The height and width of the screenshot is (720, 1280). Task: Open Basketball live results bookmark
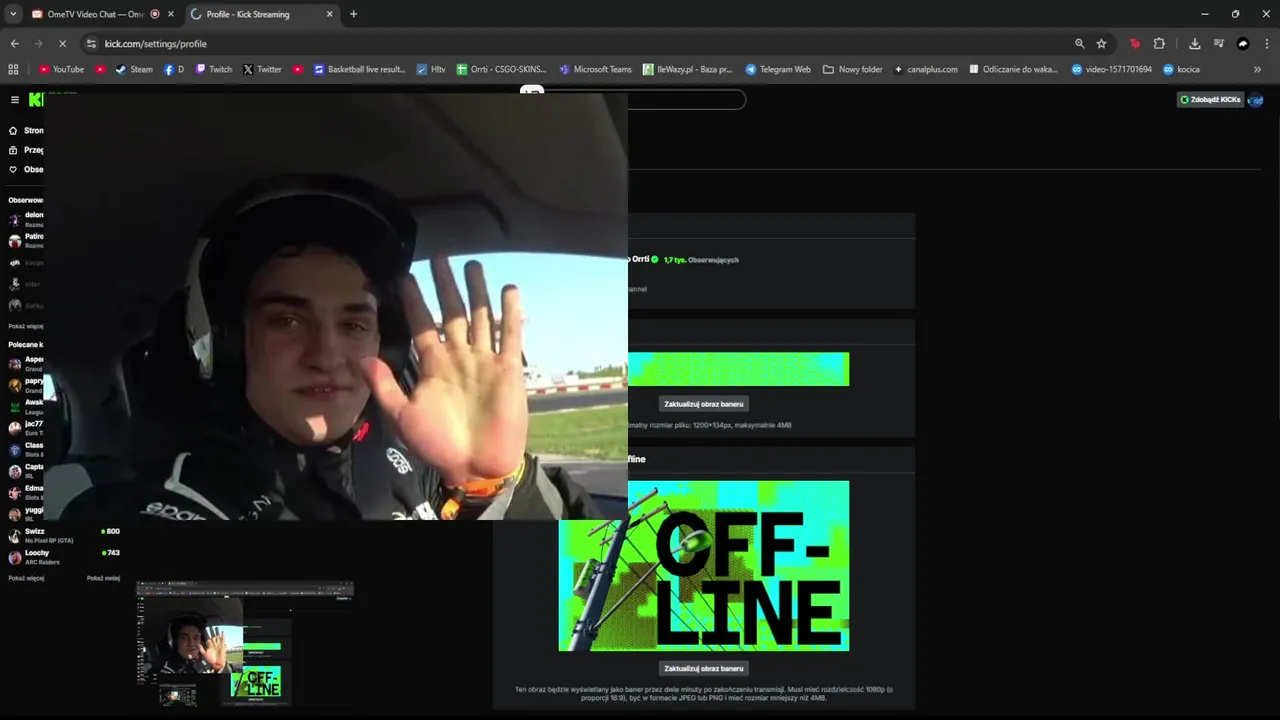(x=360, y=70)
